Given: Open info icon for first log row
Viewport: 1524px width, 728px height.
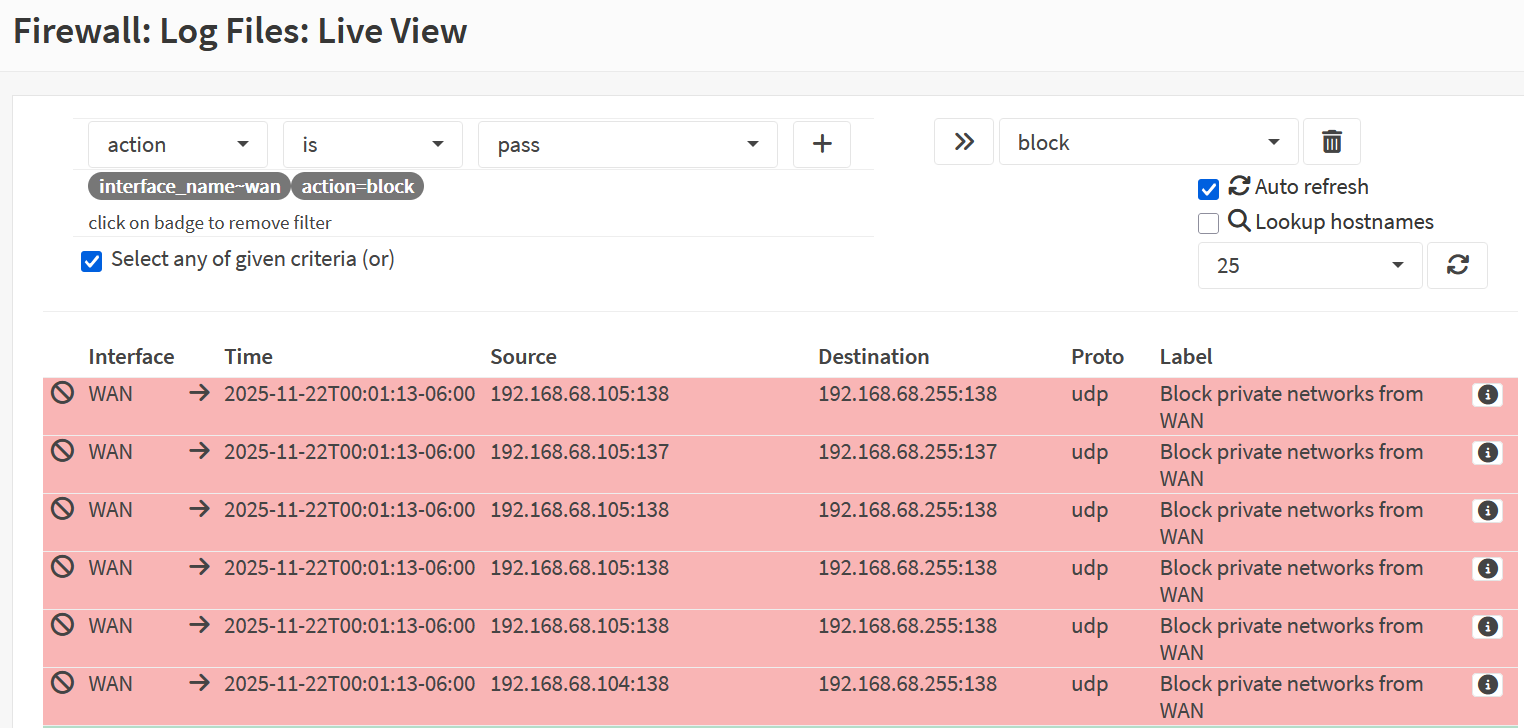Looking at the screenshot, I should (x=1487, y=396).
